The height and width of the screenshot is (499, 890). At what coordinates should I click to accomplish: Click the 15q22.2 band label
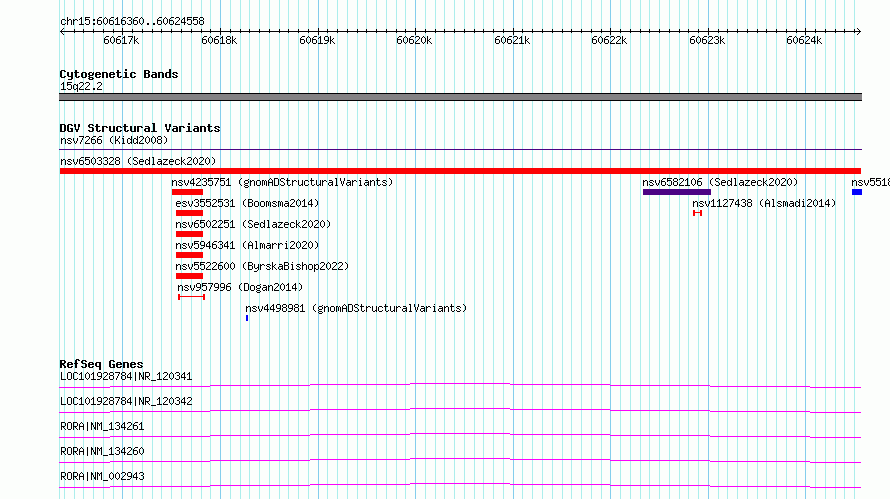(81, 86)
